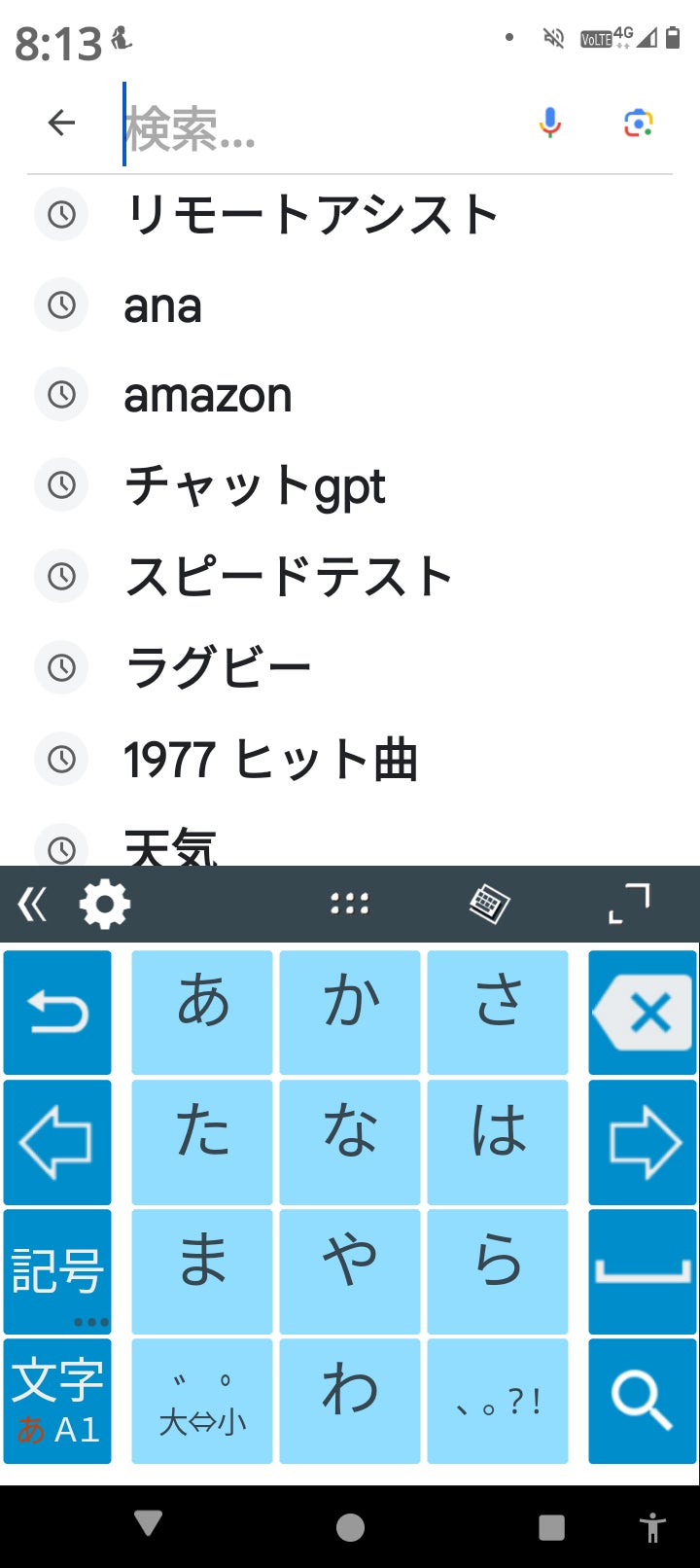Focus the 検索 search input field
The image size is (700, 1568).
click(x=321, y=125)
